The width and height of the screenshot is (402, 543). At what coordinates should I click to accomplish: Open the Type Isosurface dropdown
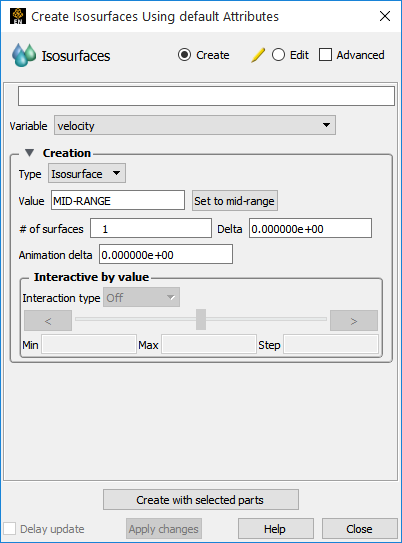(x=87, y=173)
